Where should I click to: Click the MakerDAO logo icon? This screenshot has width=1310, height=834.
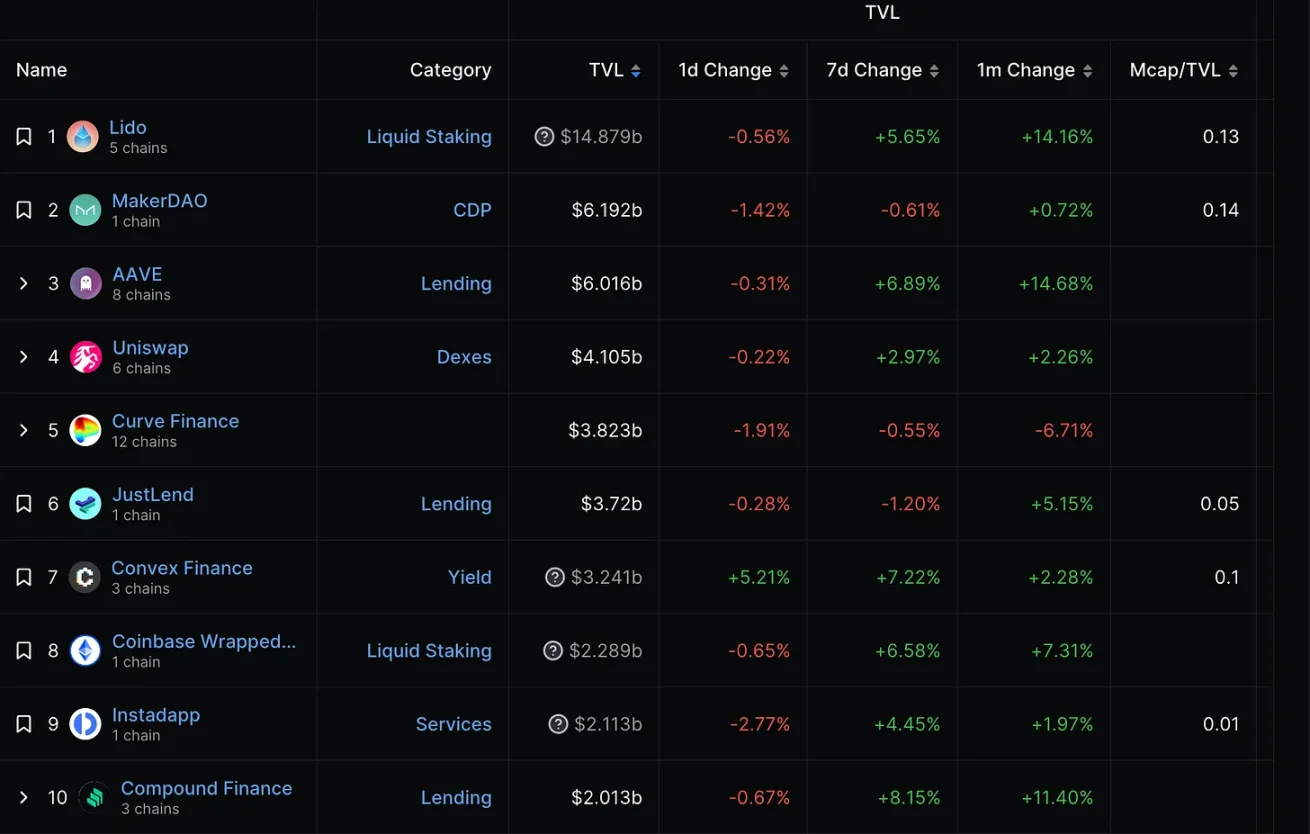click(x=85, y=210)
